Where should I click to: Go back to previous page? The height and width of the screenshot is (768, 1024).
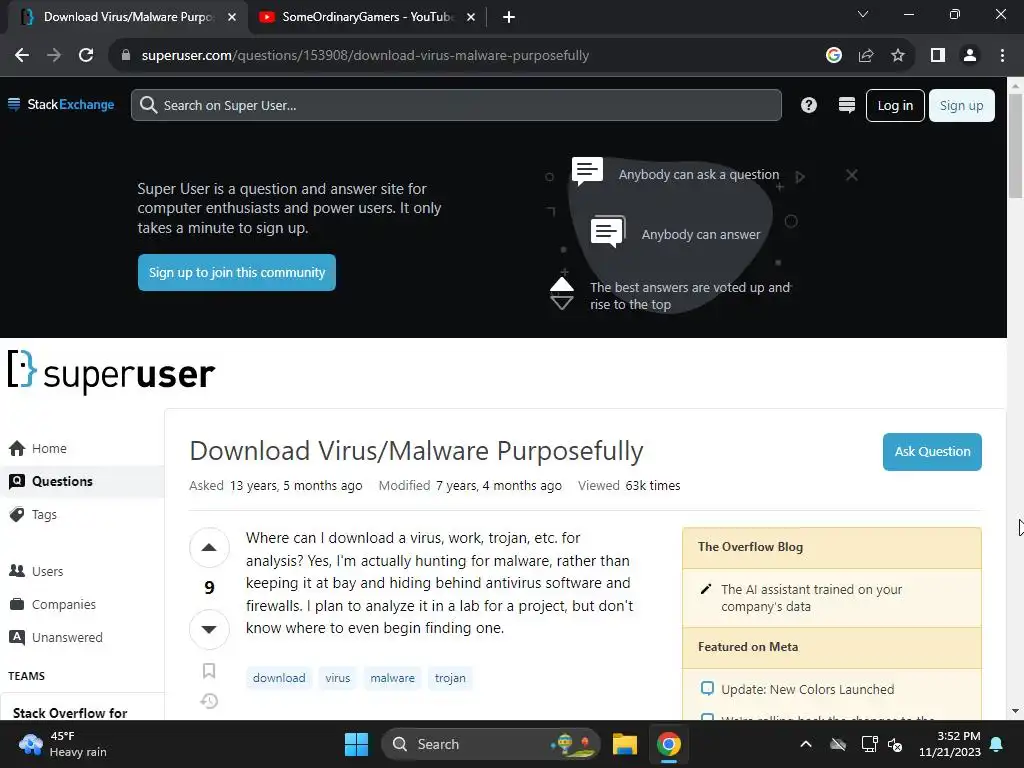[22, 56]
